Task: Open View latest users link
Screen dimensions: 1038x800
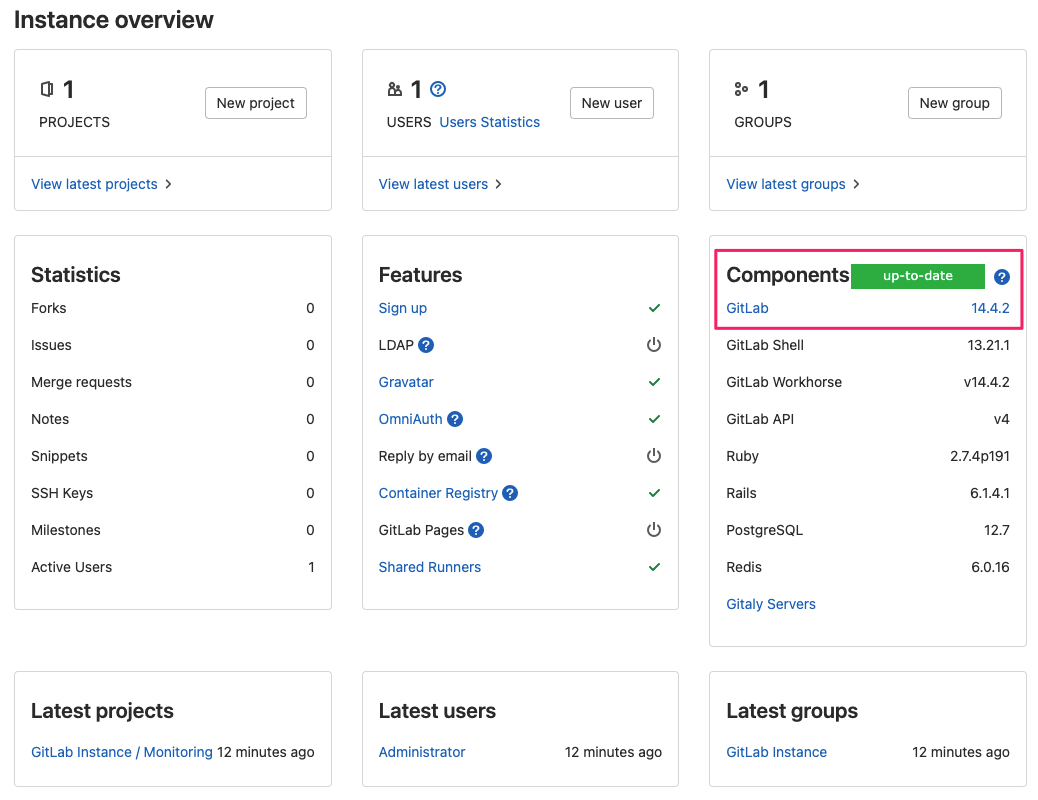Action: point(433,184)
